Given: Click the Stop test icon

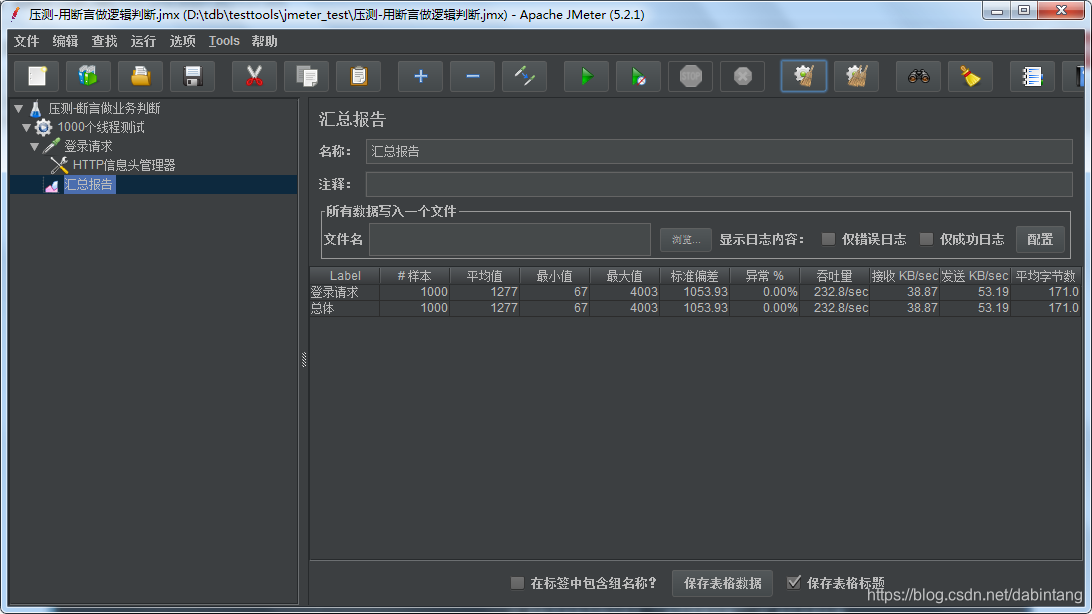Looking at the screenshot, I should (x=691, y=76).
